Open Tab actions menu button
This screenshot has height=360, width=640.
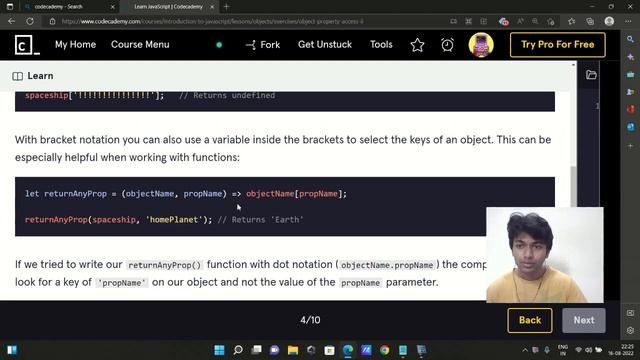[x=10, y=7]
